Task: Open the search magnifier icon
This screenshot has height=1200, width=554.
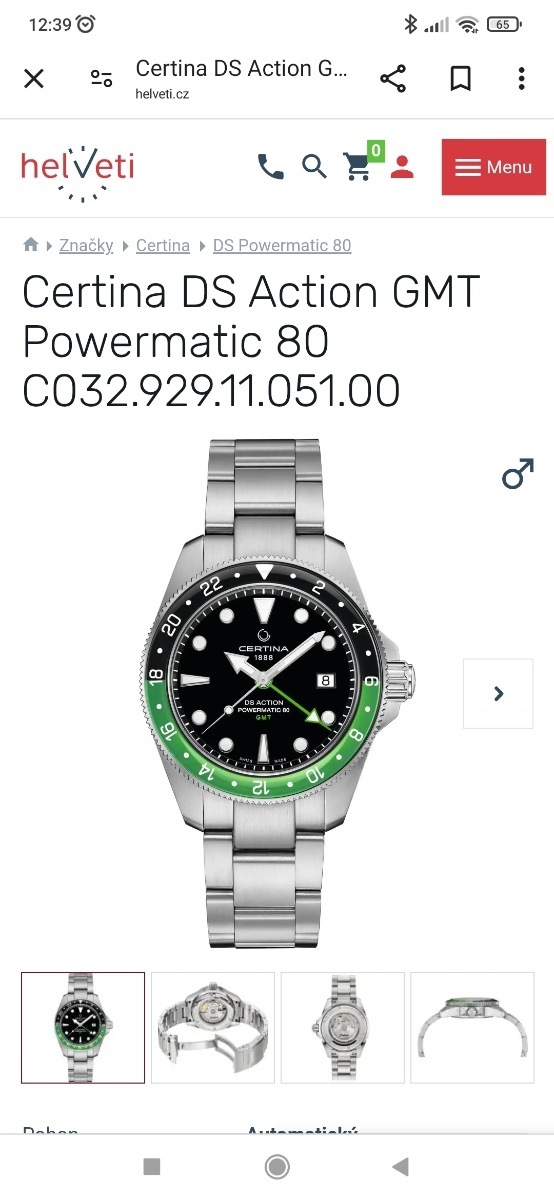Action: (314, 167)
